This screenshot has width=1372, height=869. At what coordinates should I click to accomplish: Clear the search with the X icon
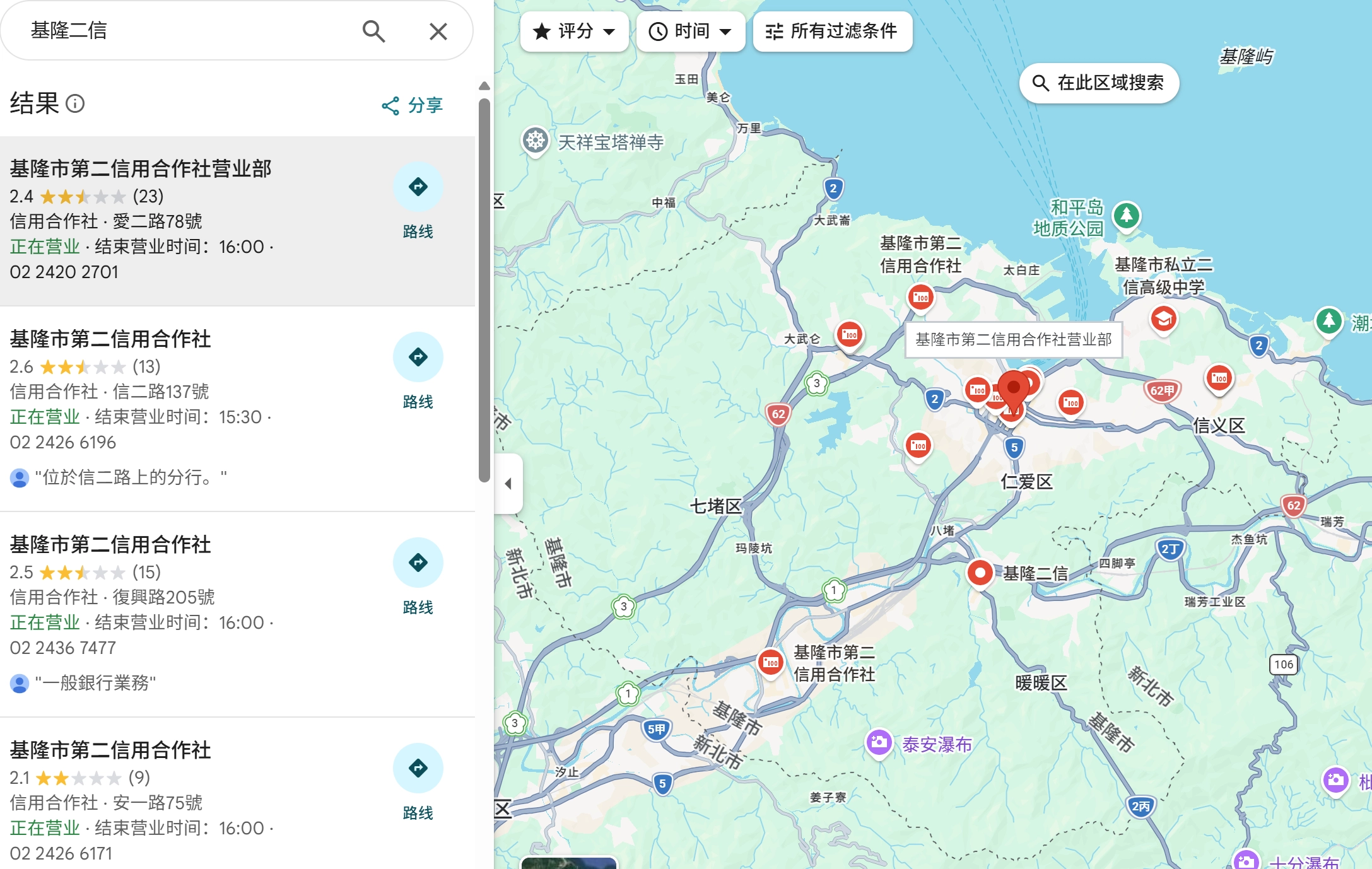(x=438, y=31)
